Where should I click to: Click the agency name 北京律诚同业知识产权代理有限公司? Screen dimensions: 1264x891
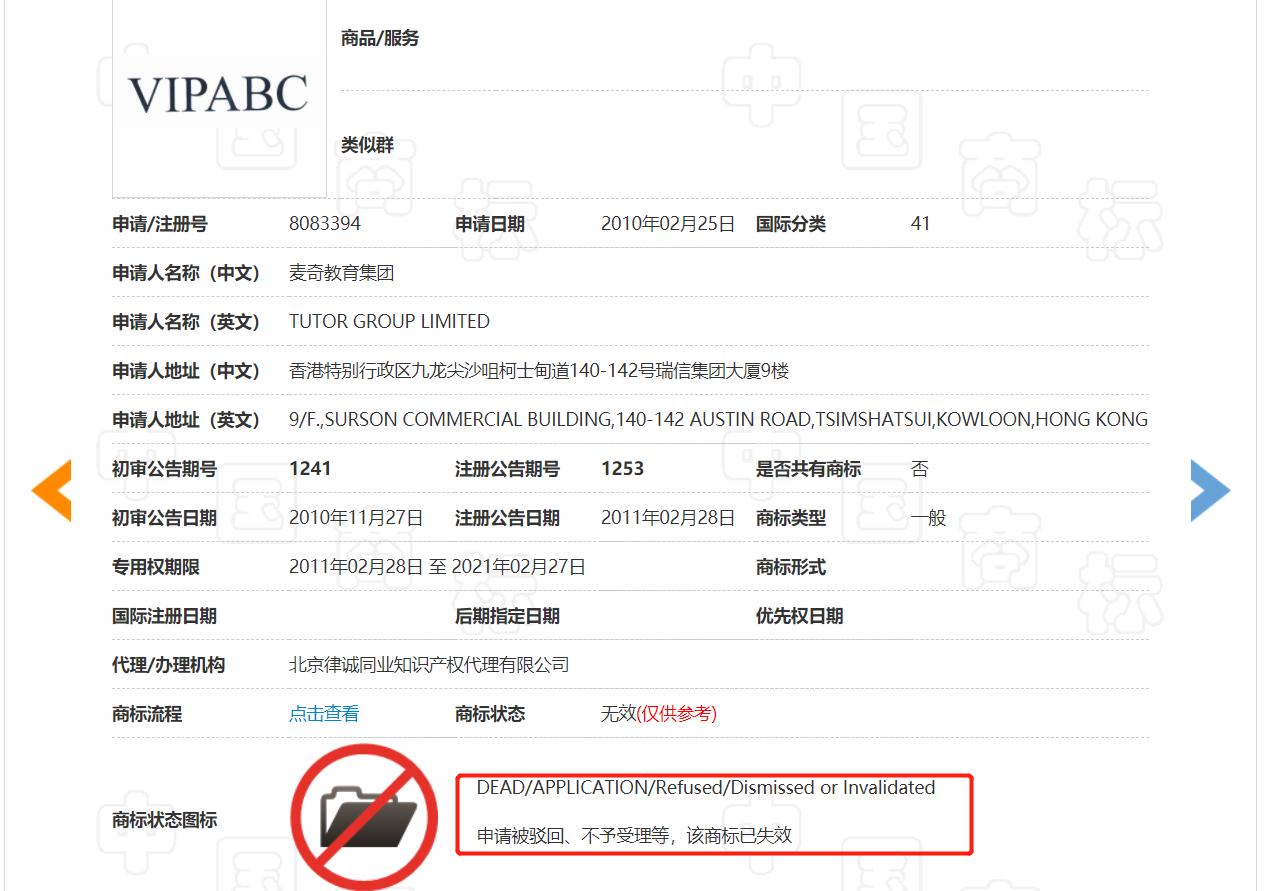coord(428,664)
